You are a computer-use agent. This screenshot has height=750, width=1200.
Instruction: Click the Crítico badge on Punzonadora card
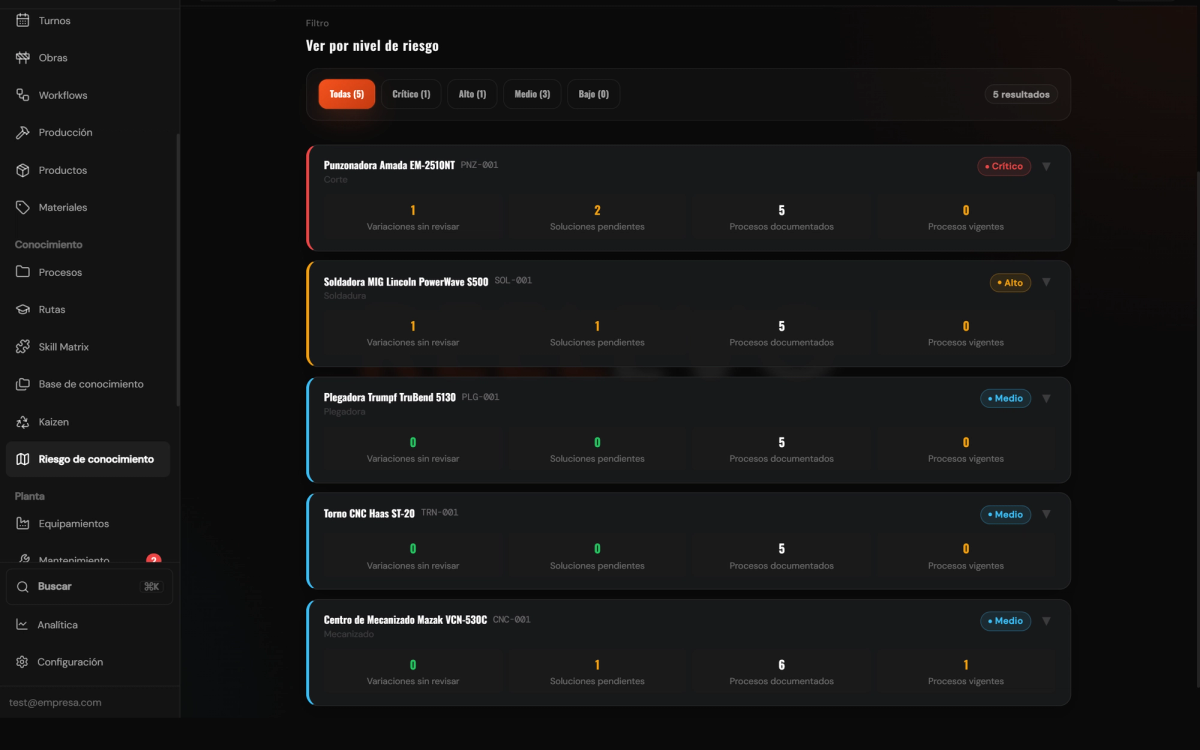[1004, 166]
